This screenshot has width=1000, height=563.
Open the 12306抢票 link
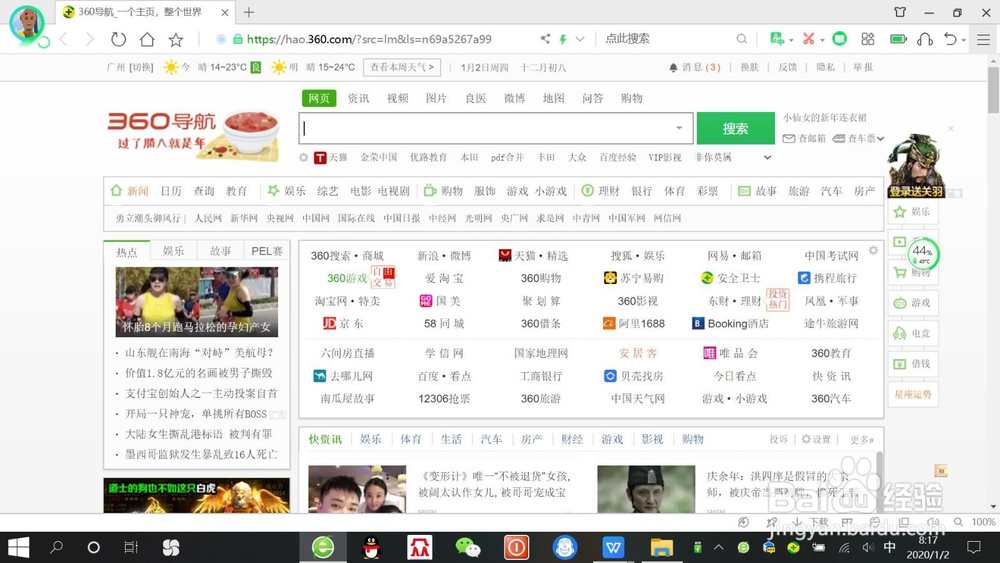point(444,398)
